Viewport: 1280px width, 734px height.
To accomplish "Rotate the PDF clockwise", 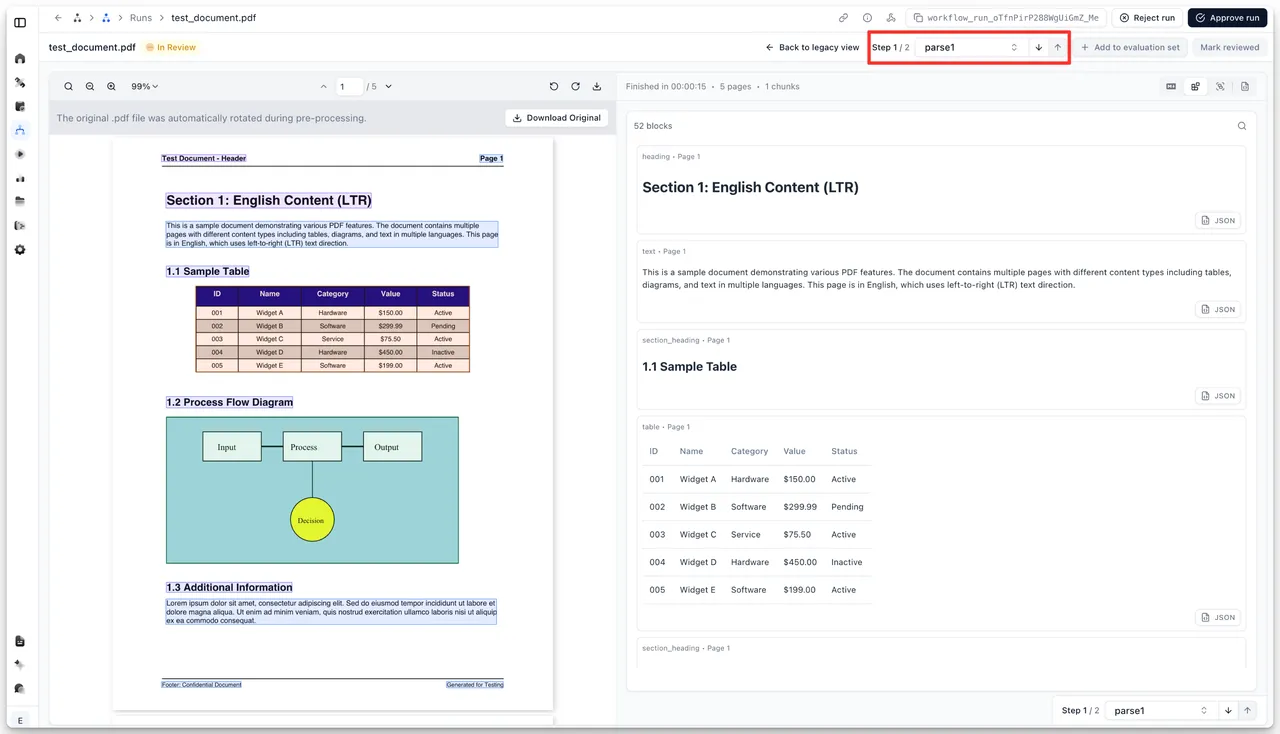I will pyautogui.click(x=575, y=87).
